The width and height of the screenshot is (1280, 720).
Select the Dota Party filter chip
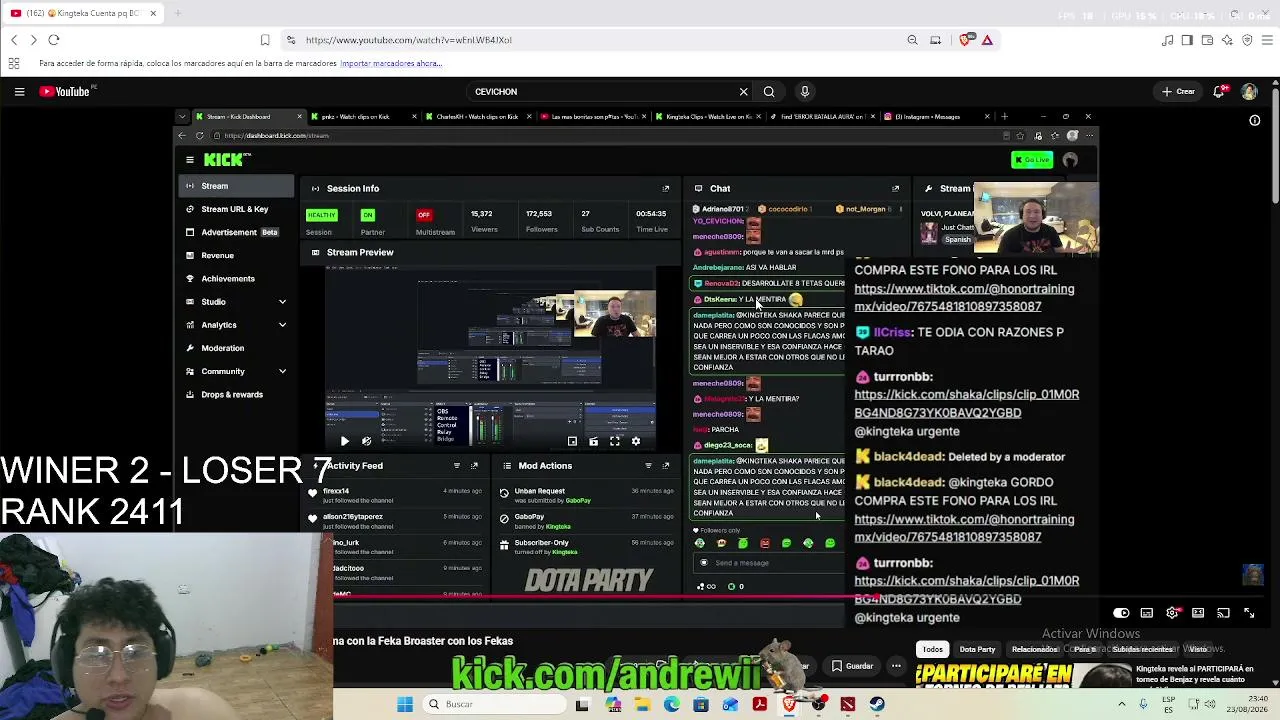[977, 650]
